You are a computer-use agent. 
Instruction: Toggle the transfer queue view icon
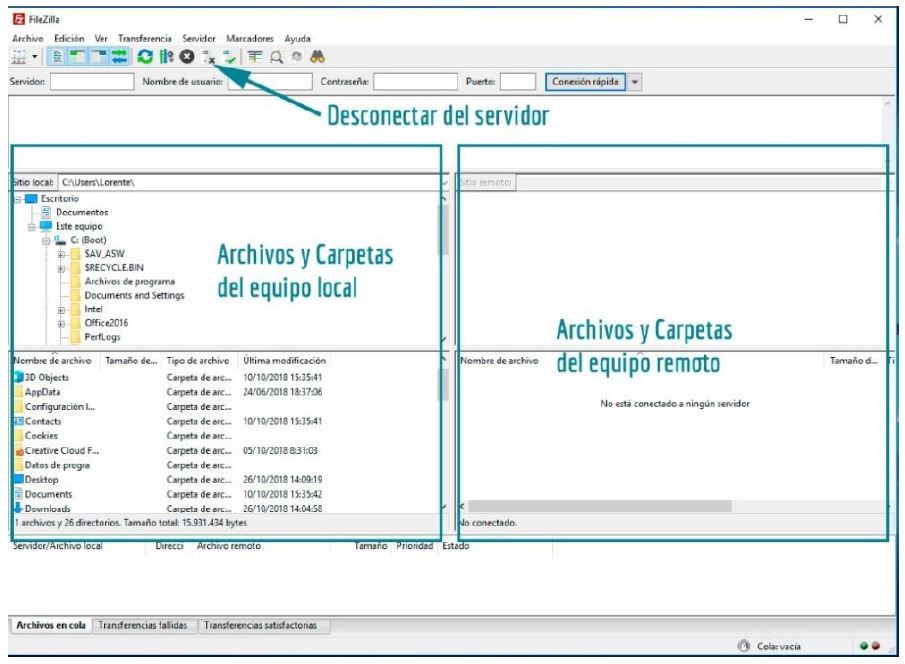point(119,57)
